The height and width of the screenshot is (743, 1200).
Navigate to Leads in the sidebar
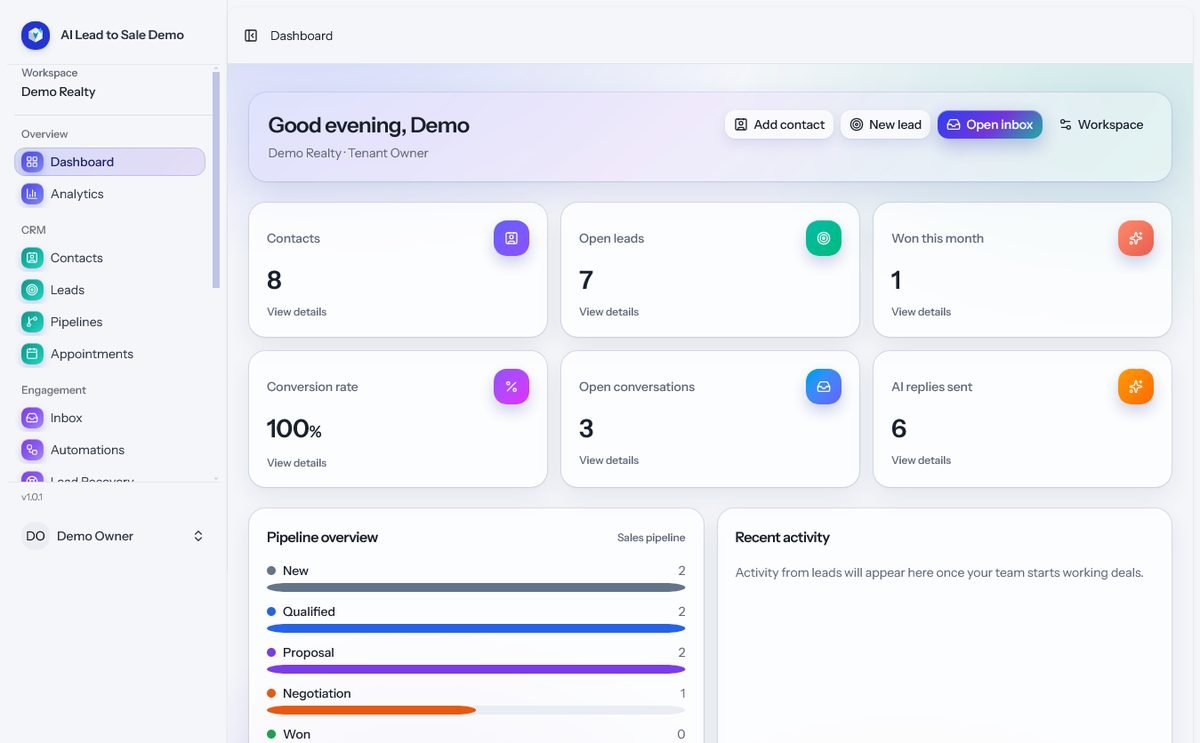[109, 290]
